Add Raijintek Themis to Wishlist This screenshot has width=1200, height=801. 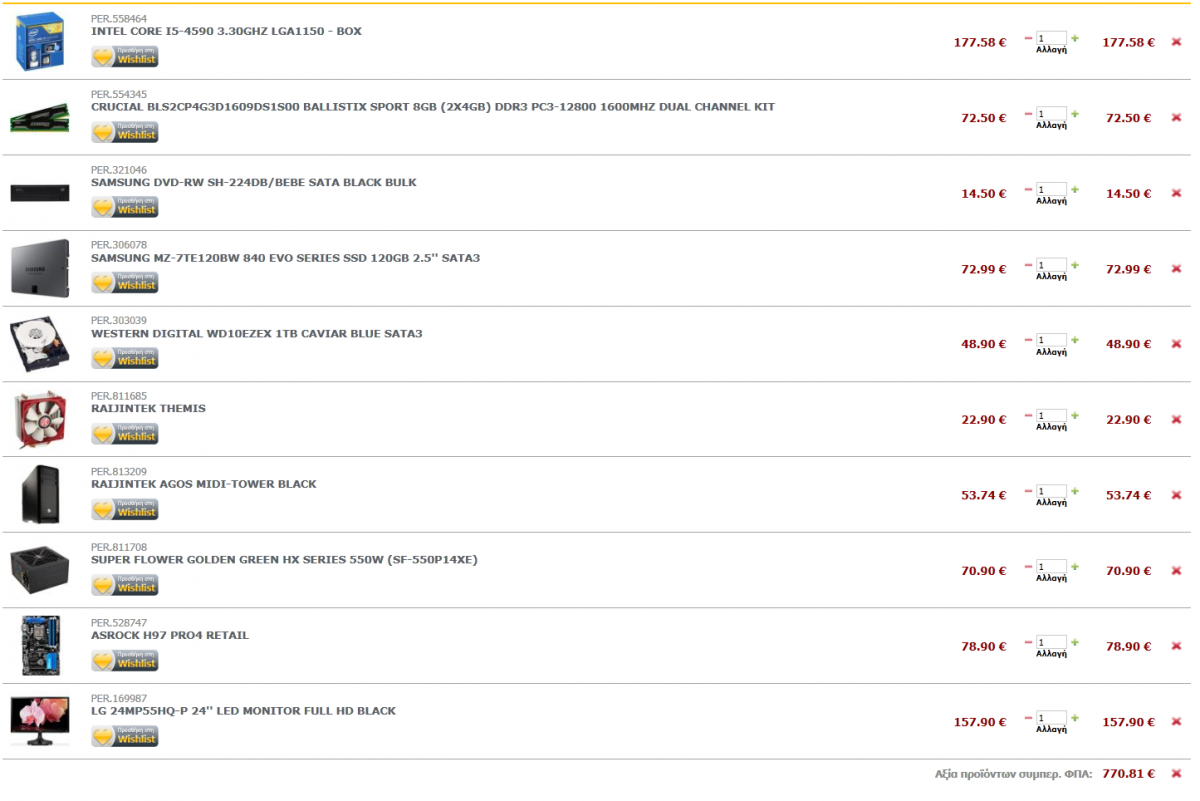(x=125, y=434)
